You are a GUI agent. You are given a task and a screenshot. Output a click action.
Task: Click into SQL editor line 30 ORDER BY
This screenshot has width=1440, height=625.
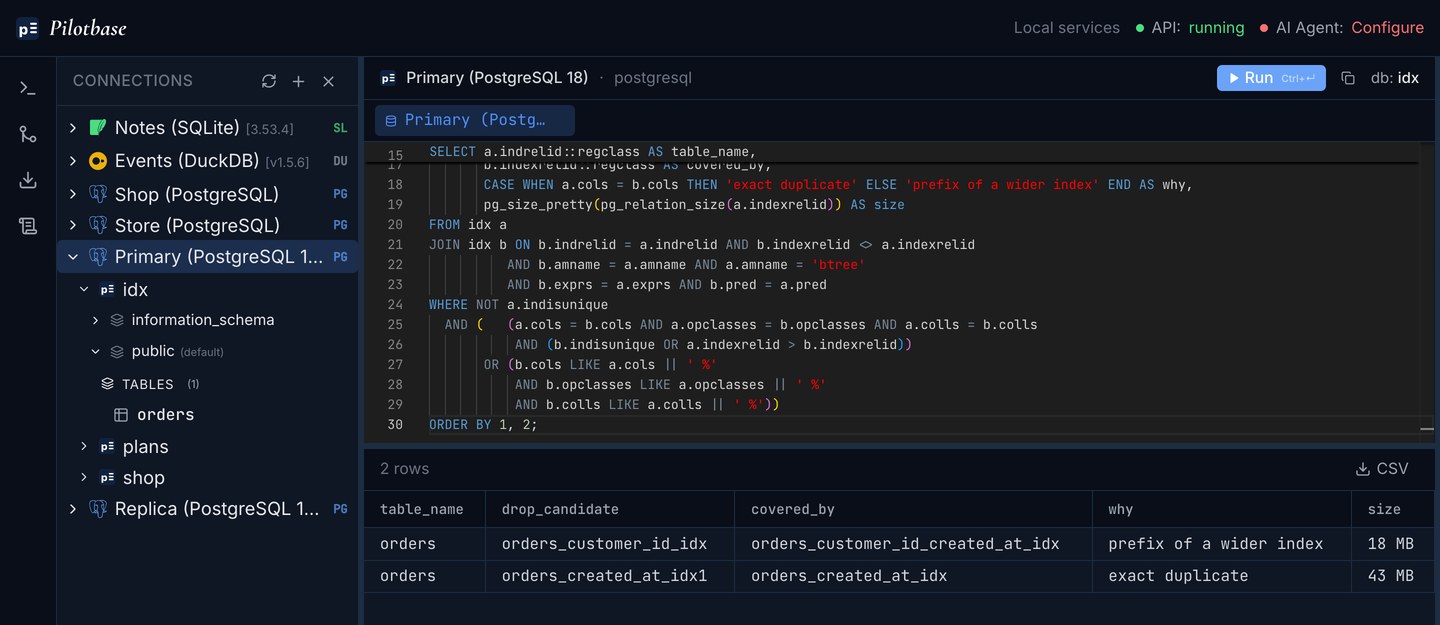483,425
